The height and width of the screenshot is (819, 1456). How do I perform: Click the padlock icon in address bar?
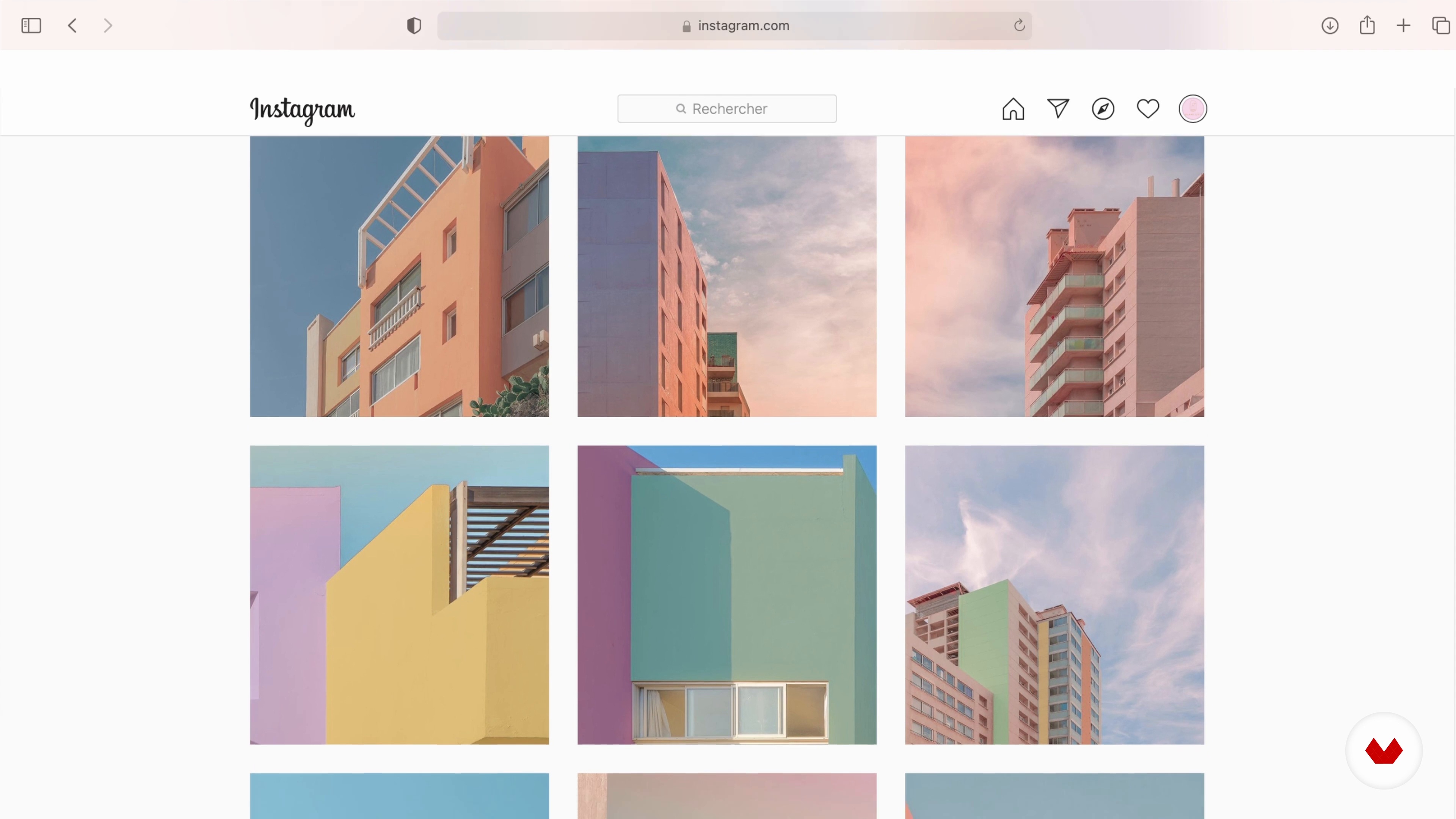pyautogui.click(x=686, y=26)
